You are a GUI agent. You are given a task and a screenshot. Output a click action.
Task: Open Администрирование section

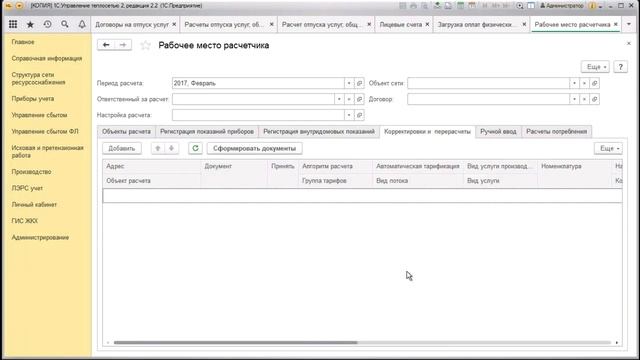click(x=40, y=237)
